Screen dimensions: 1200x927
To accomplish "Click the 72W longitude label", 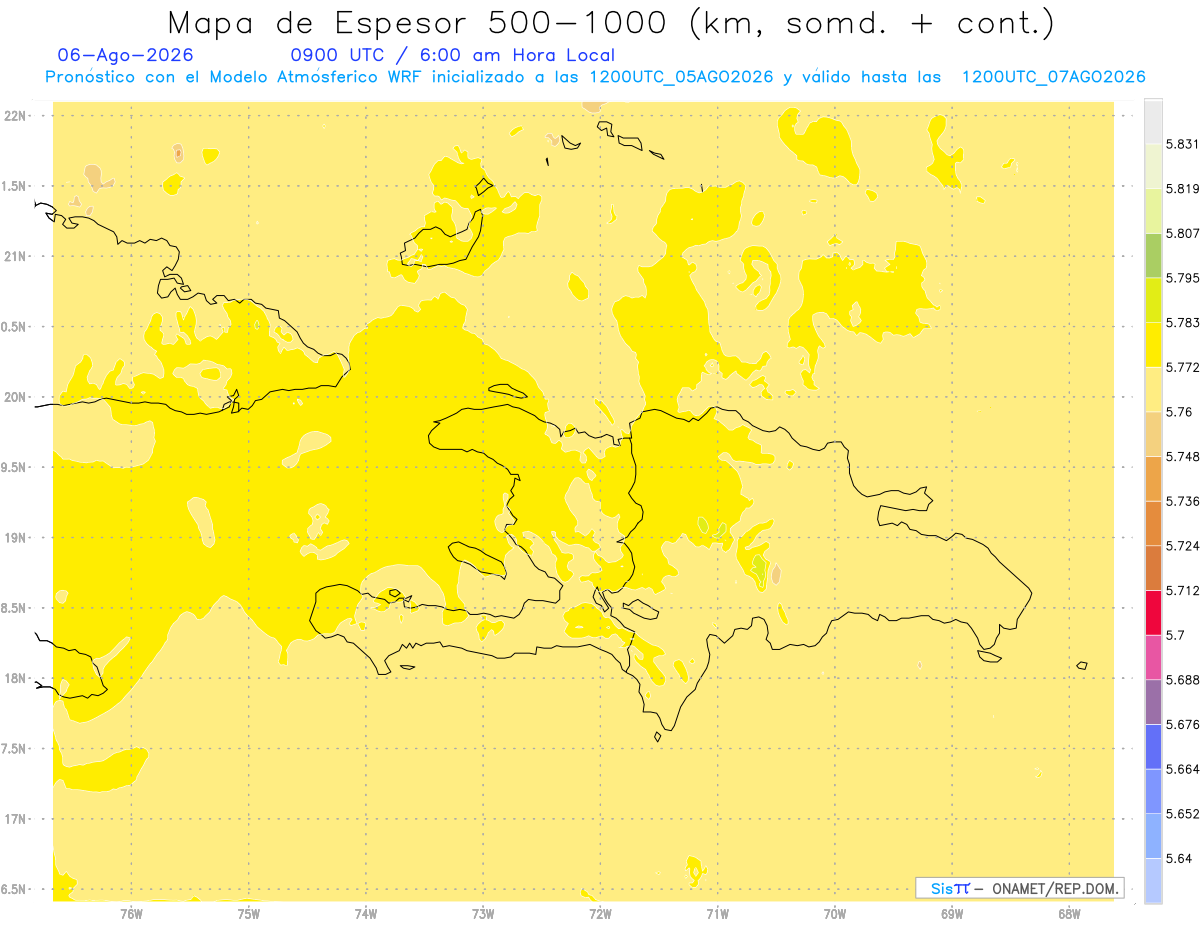I will pos(600,913).
